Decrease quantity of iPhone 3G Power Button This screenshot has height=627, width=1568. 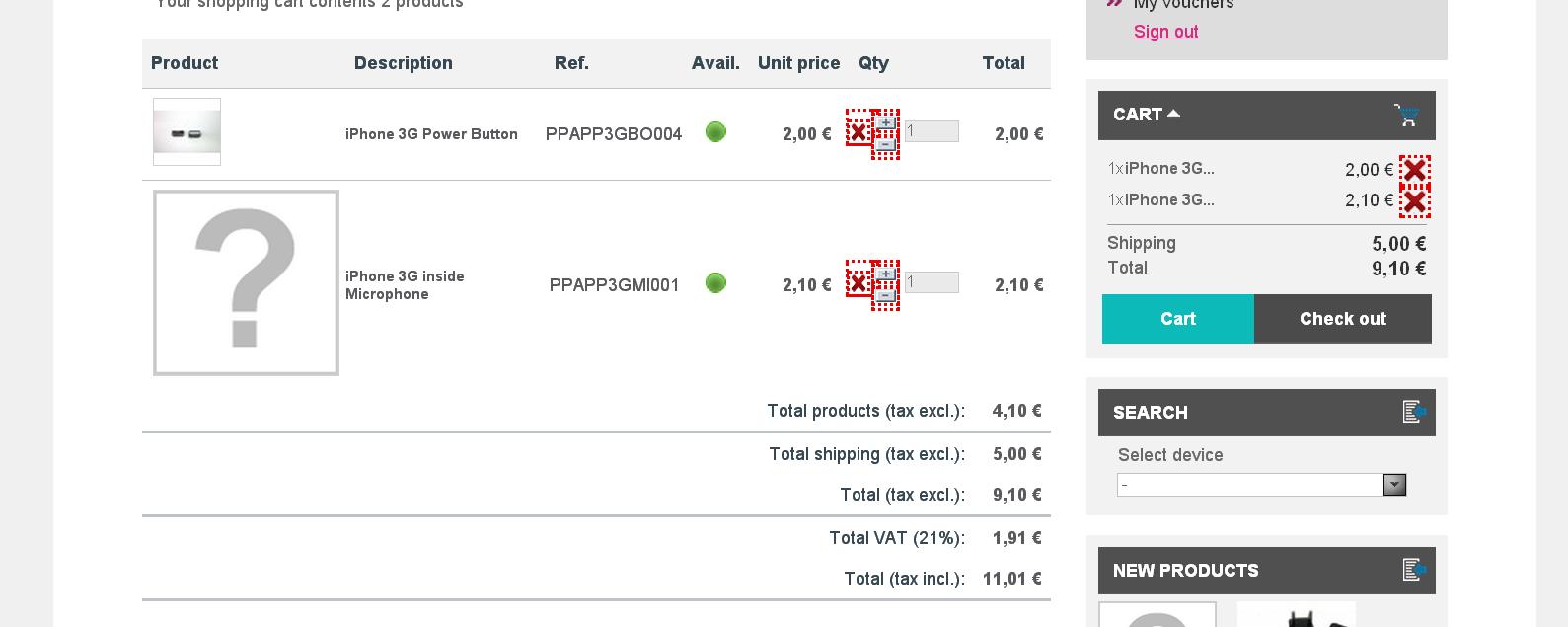(886, 144)
